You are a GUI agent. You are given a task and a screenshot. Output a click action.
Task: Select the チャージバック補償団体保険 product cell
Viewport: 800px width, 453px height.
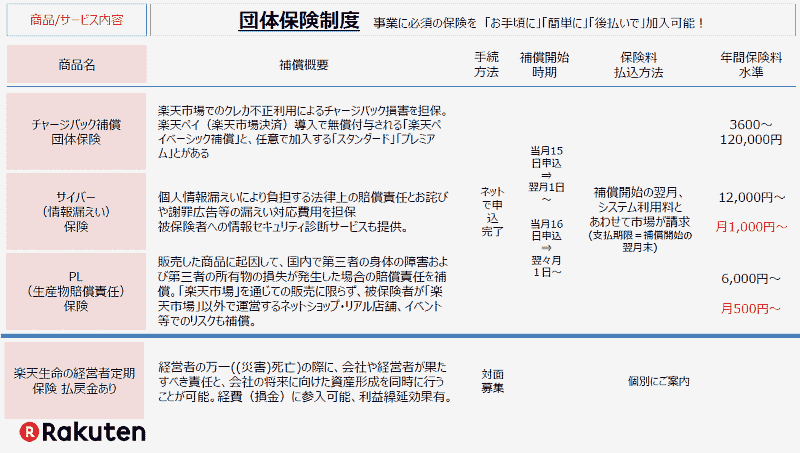(x=76, y=132)
